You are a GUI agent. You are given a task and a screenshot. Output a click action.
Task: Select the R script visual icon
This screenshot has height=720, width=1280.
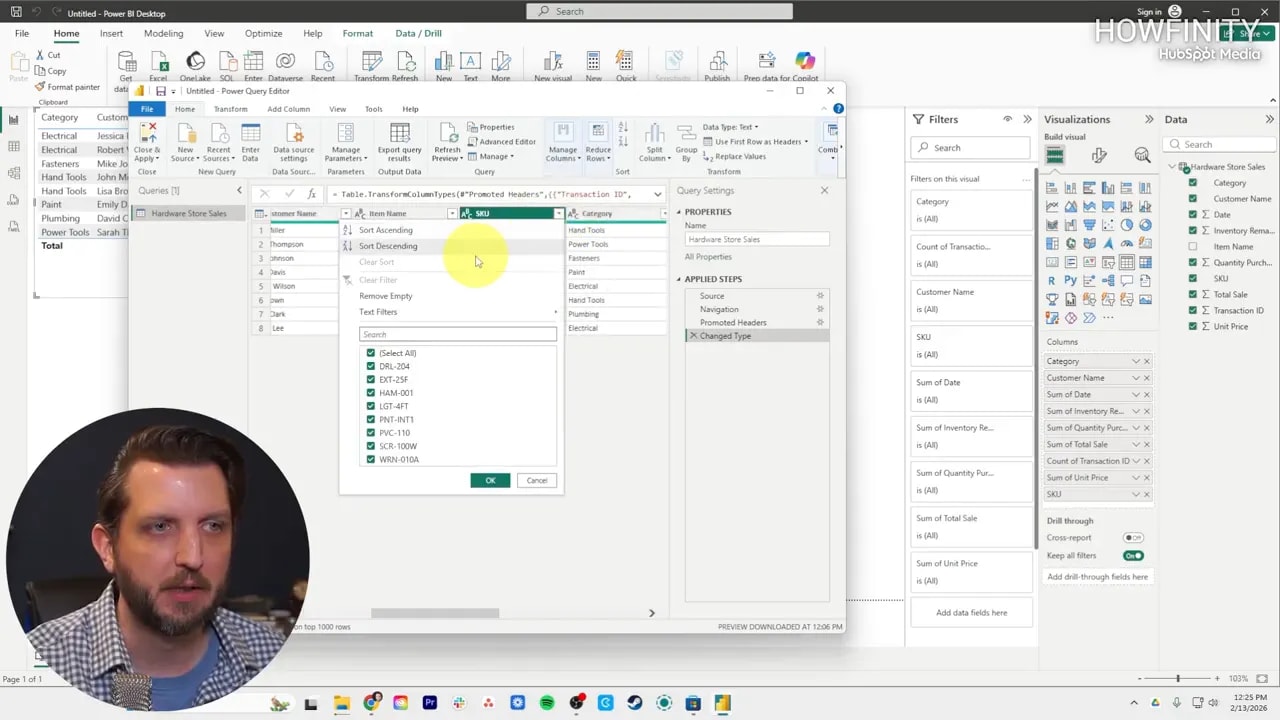(1052, 281)
